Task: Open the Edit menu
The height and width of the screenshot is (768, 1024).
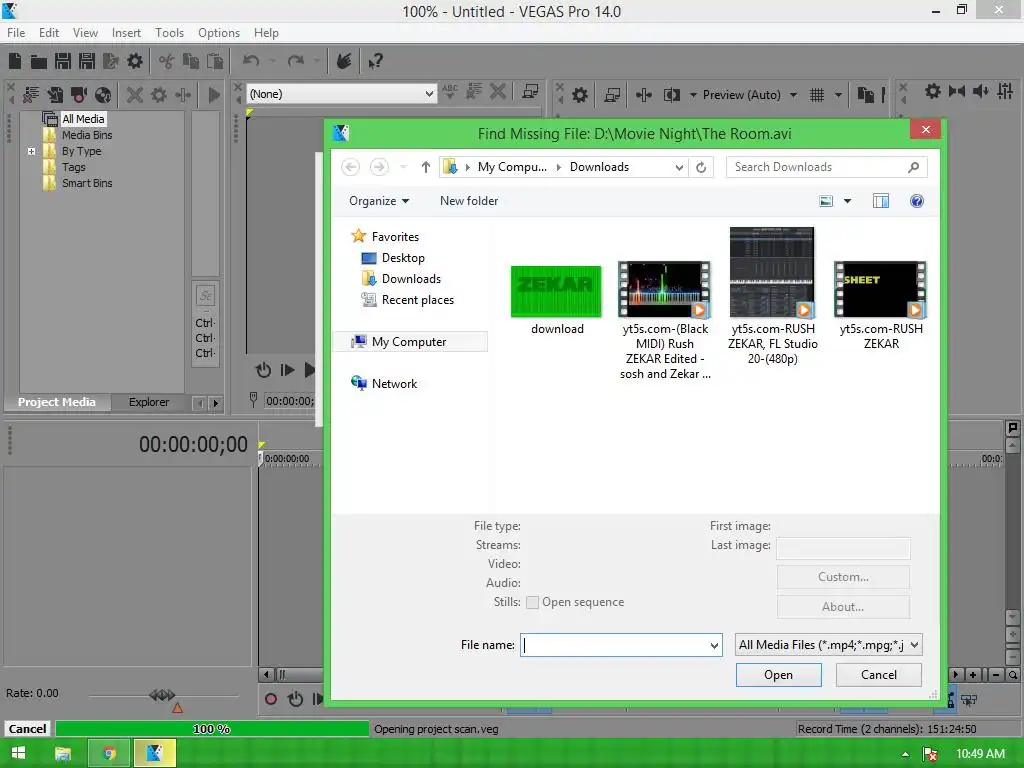Action: pyautogui.click(x=49, y=33)
